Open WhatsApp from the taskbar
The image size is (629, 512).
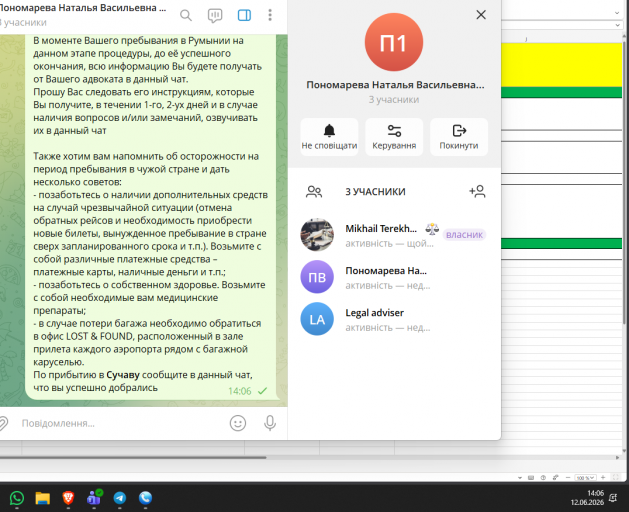click(x=17, y=498)
